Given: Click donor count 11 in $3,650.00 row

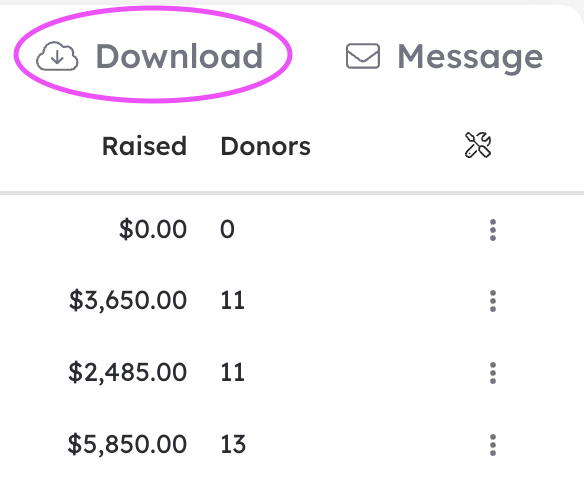Looking at the screenshot, I should (x=232, y=300).
